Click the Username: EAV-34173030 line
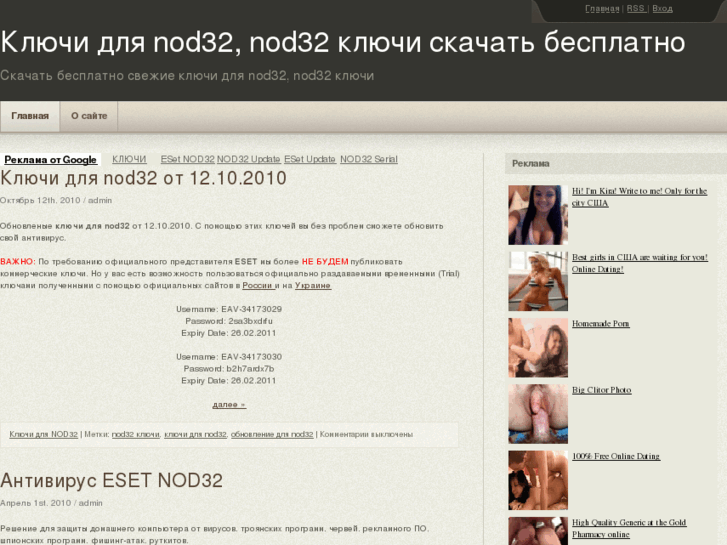727x545 pixels. tap(229, 357)
